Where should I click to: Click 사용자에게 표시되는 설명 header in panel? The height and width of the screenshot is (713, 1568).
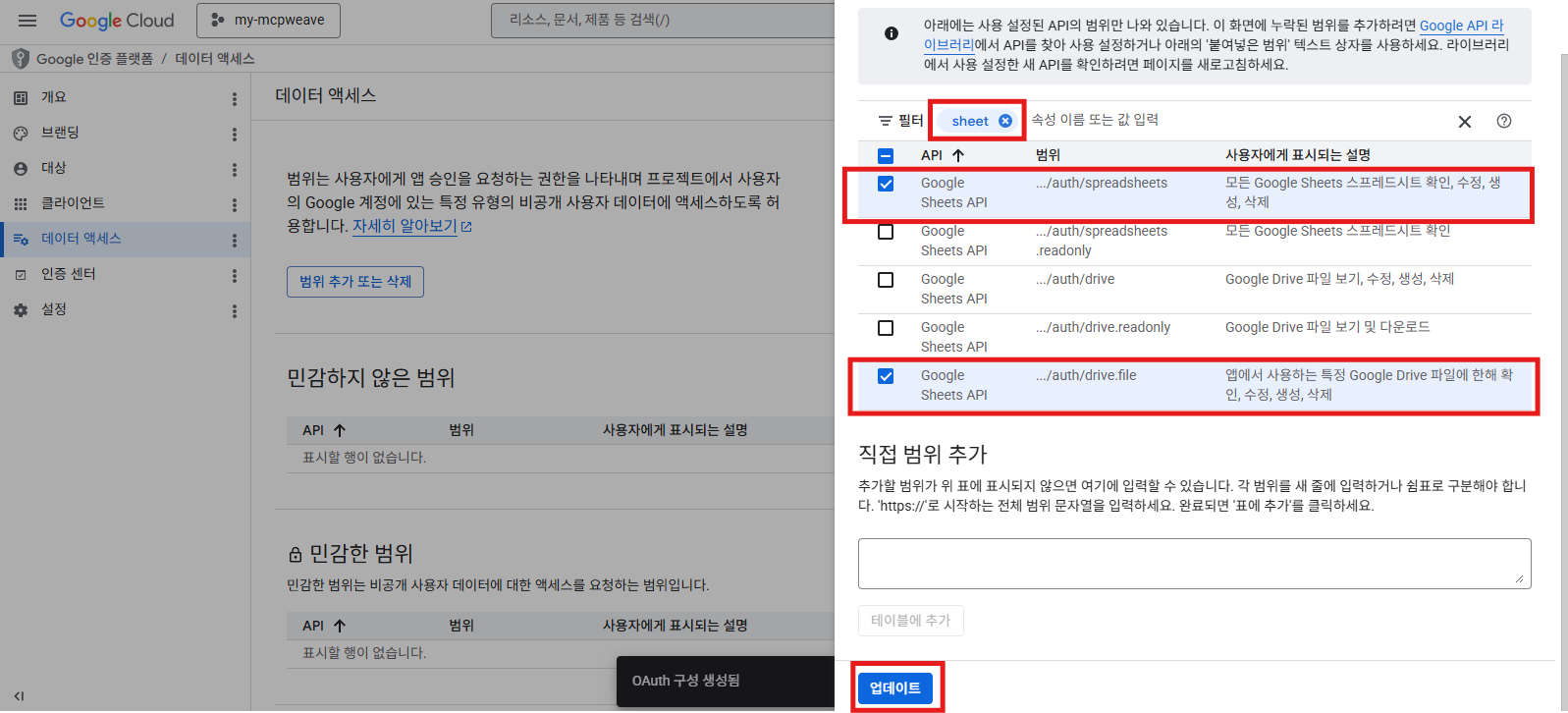pyautogui.click(x=1298, y=155)
